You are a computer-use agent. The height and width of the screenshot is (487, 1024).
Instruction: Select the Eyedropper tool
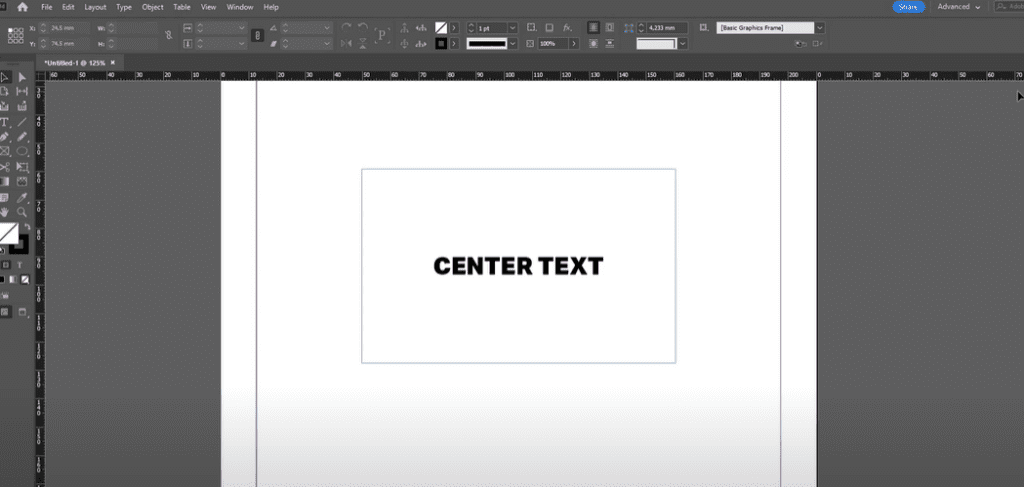coord(22,197)
